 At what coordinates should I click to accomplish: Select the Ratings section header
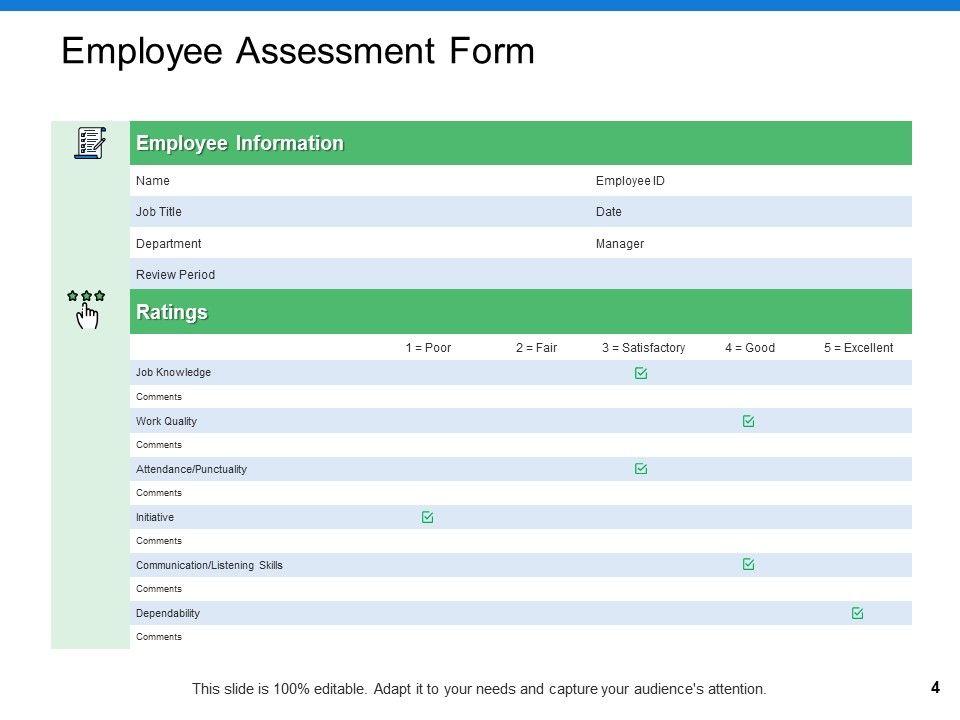172,312
